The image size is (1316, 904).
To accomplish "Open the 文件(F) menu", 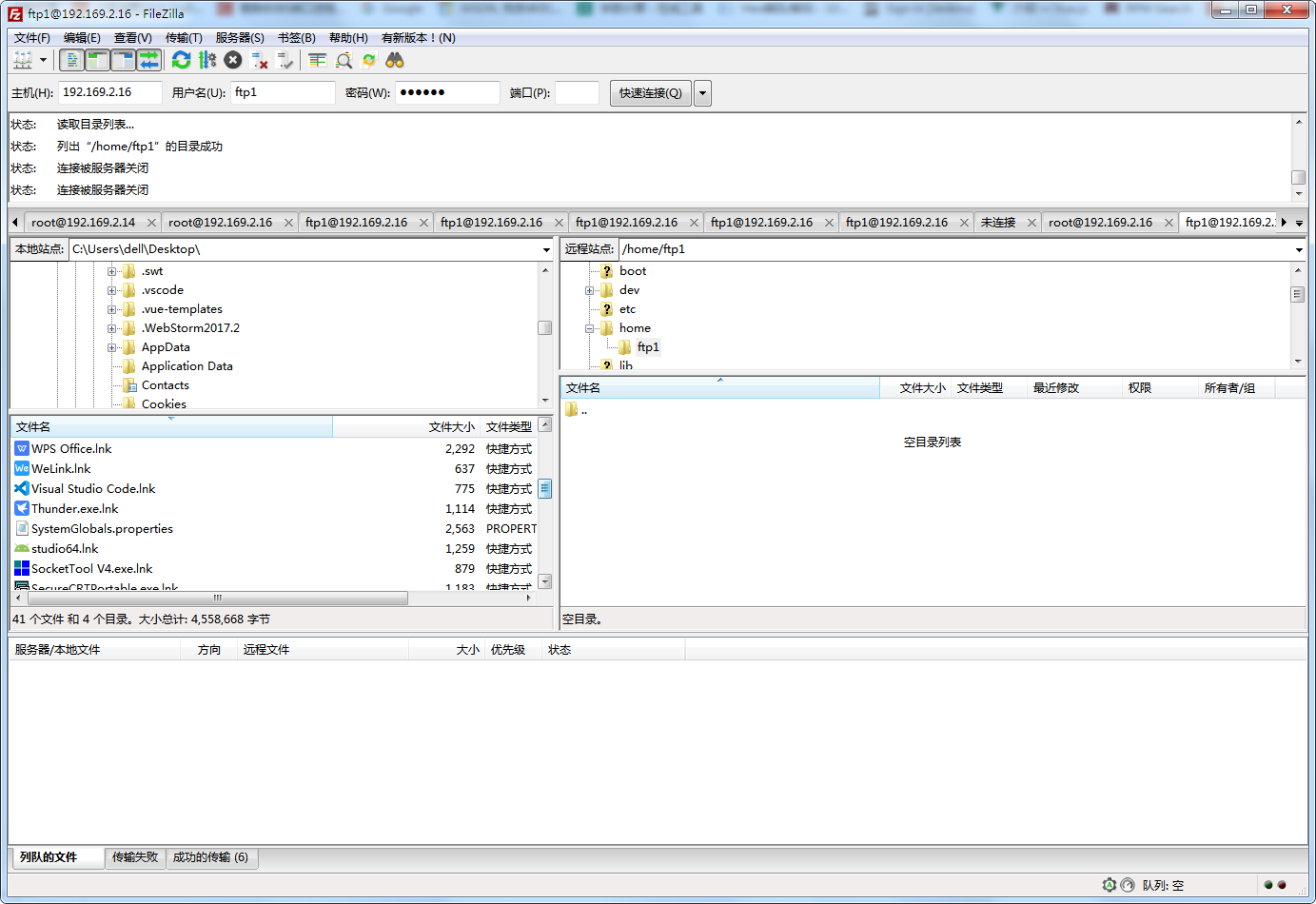I will click(x=32, y=38).
